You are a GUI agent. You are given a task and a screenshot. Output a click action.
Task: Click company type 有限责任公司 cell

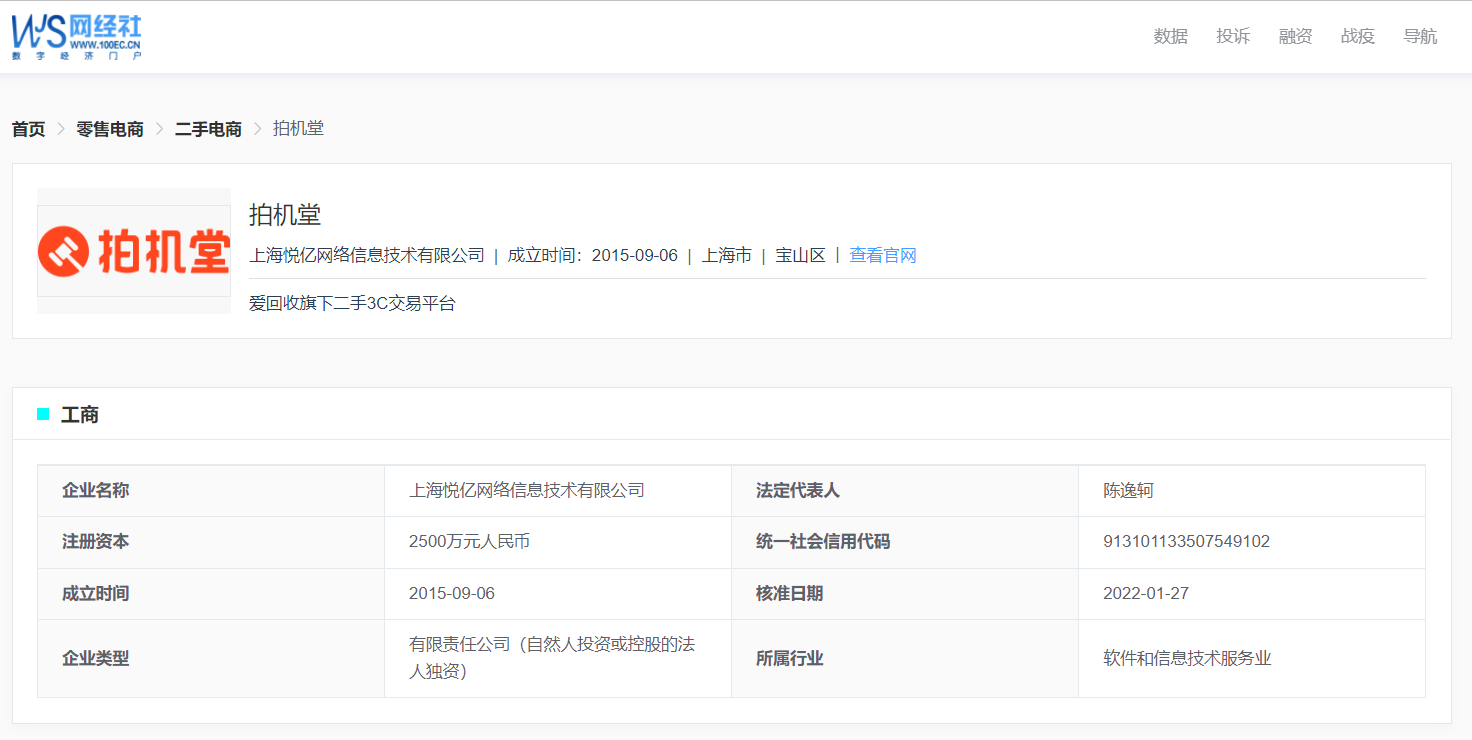point(558,659)
